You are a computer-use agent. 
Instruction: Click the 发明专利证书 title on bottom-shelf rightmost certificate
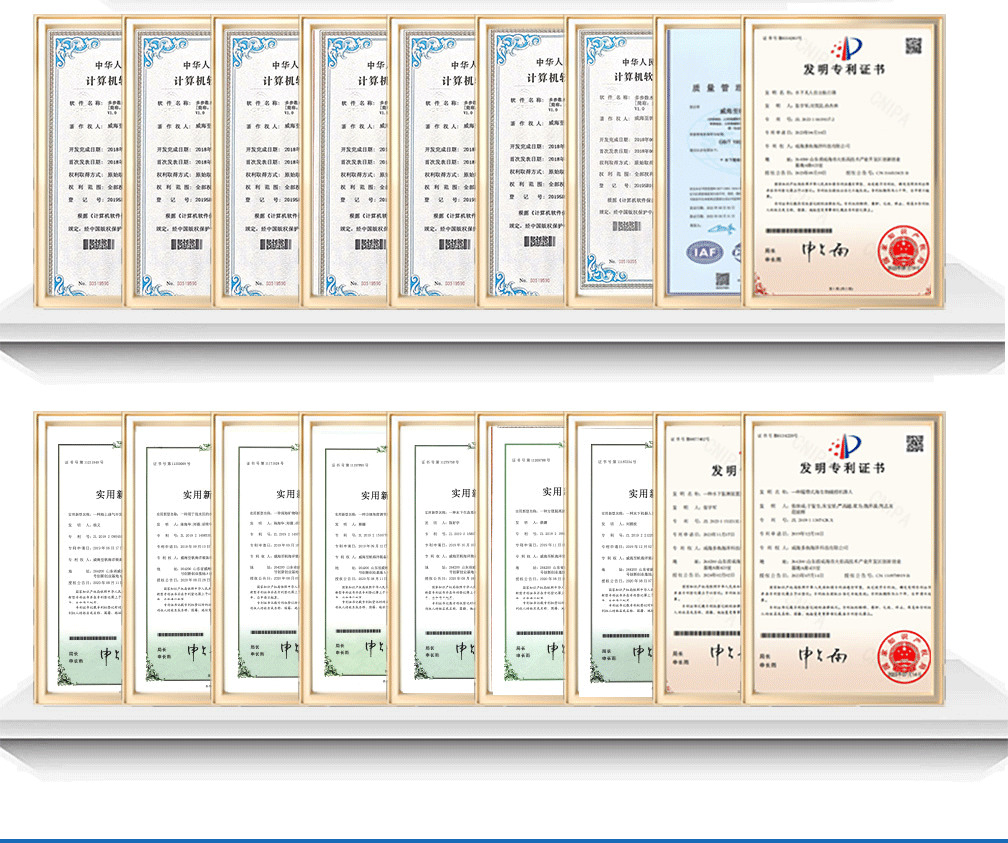click(842, 467)
